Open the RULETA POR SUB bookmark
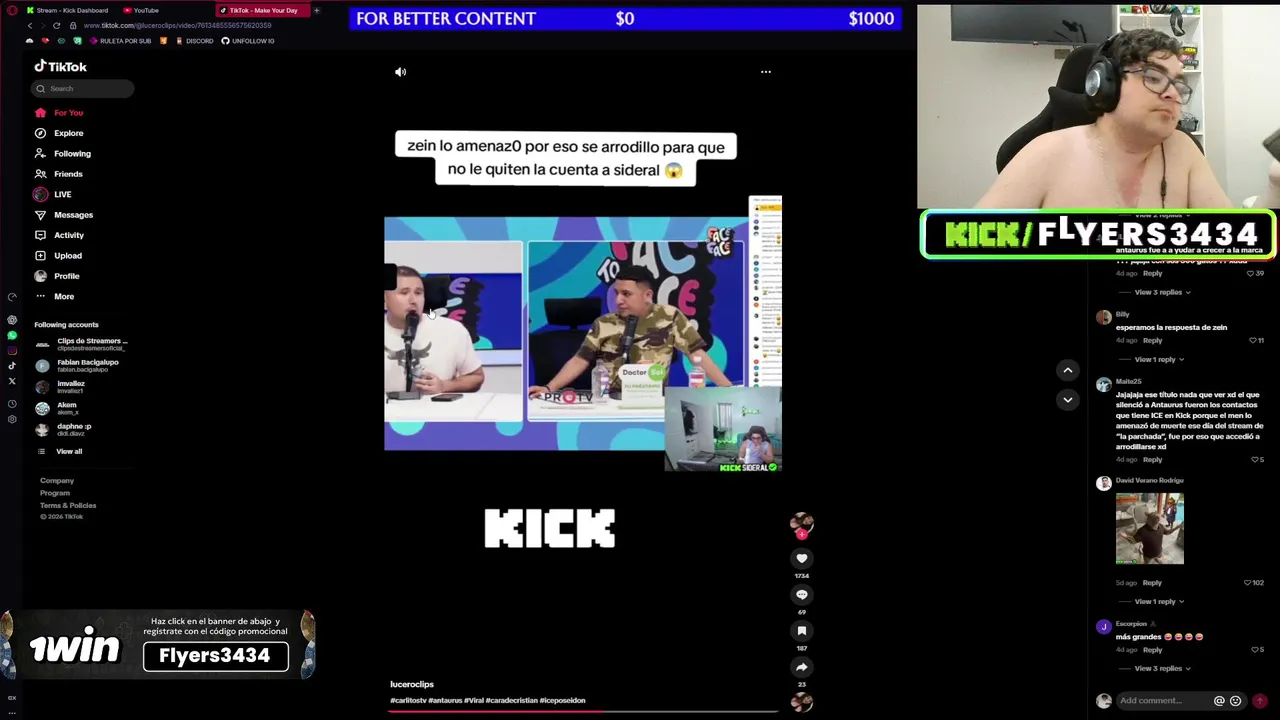 (121, 41)
